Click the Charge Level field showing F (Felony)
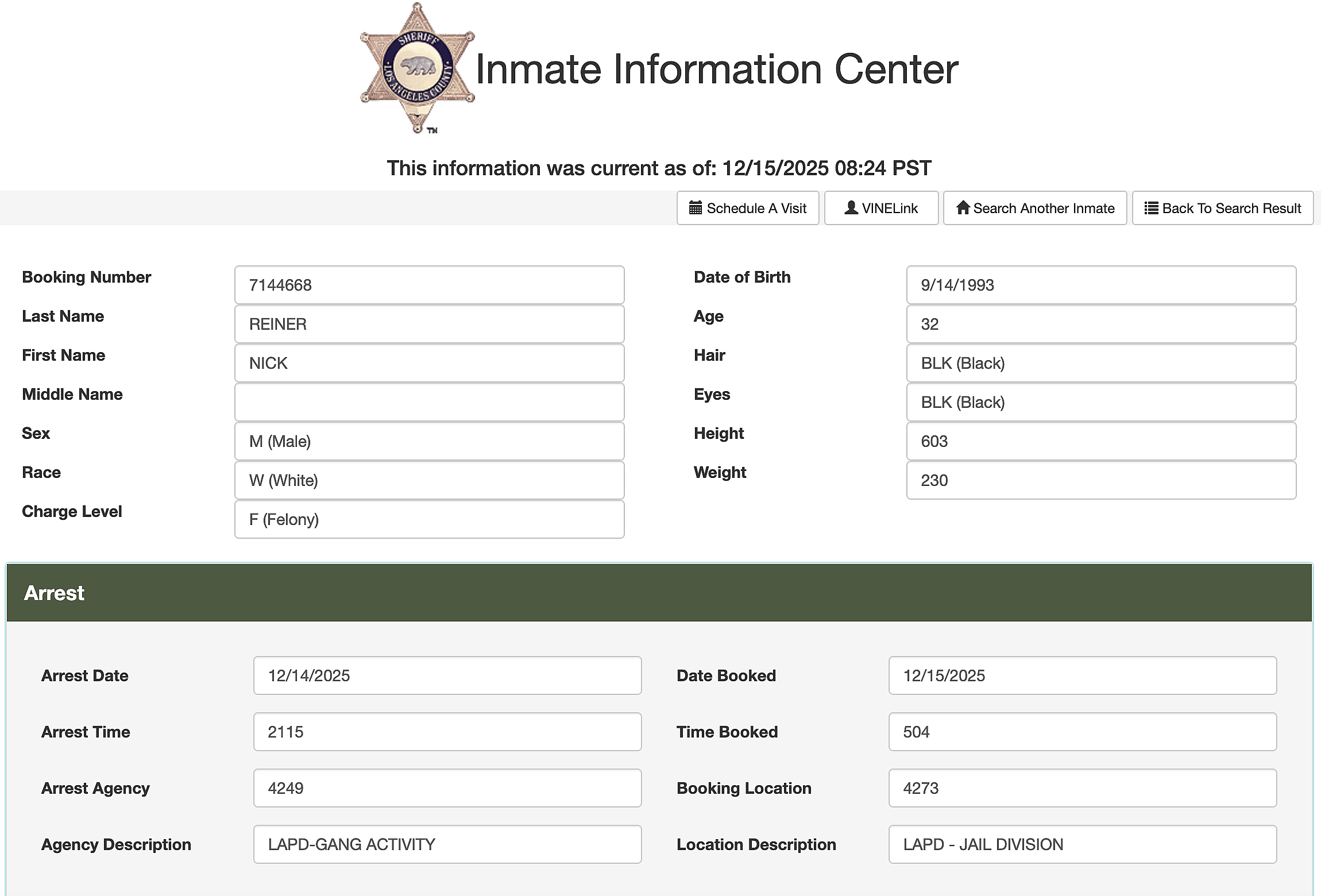 tap(428, 519)
